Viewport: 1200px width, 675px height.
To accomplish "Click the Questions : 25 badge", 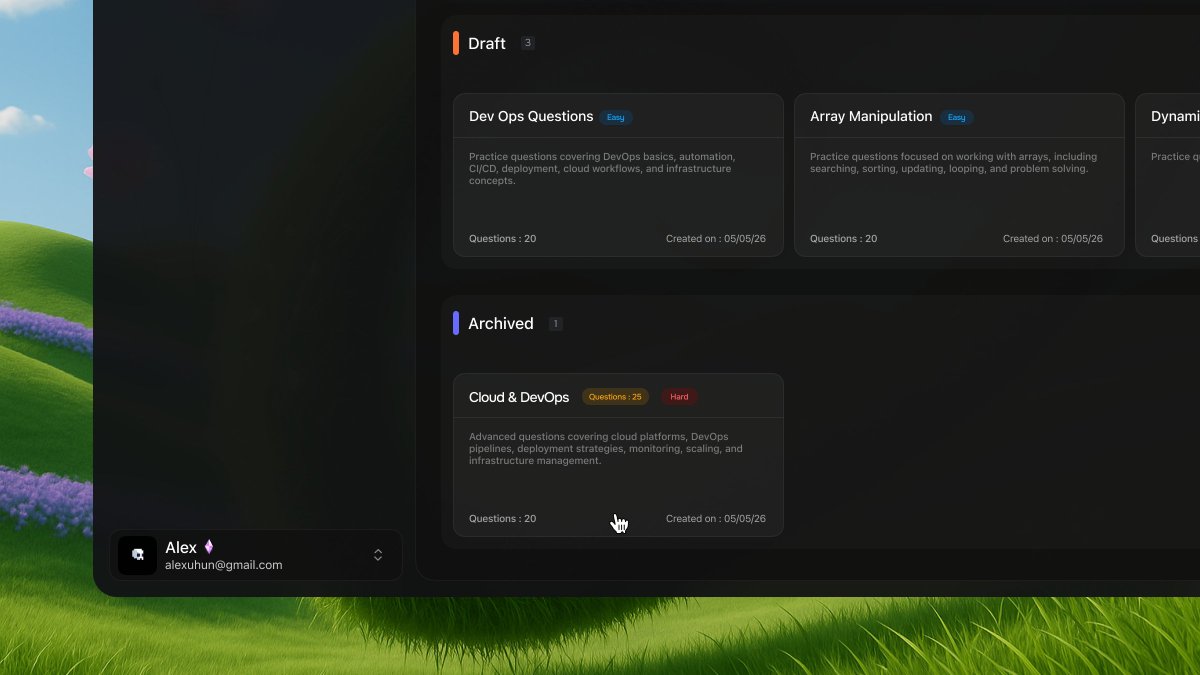I will [615, 397].
